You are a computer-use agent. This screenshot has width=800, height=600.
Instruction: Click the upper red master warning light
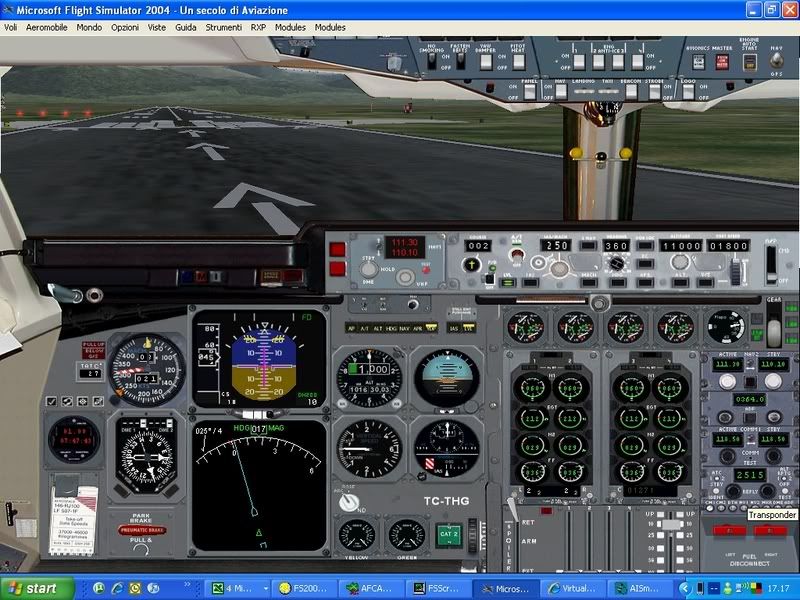pos(337,249)
